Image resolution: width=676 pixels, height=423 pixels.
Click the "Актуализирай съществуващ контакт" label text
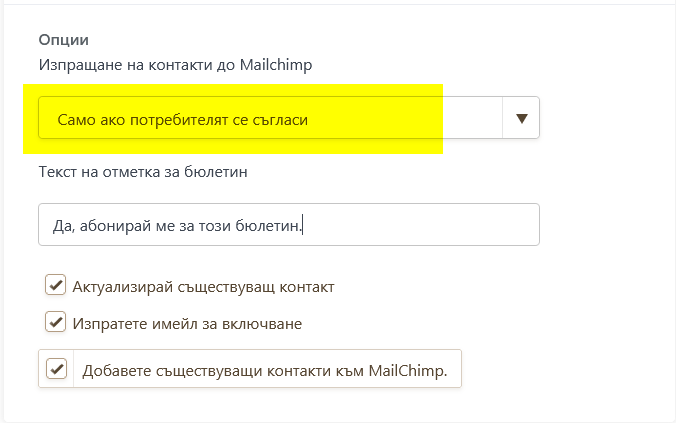[203, 287]
